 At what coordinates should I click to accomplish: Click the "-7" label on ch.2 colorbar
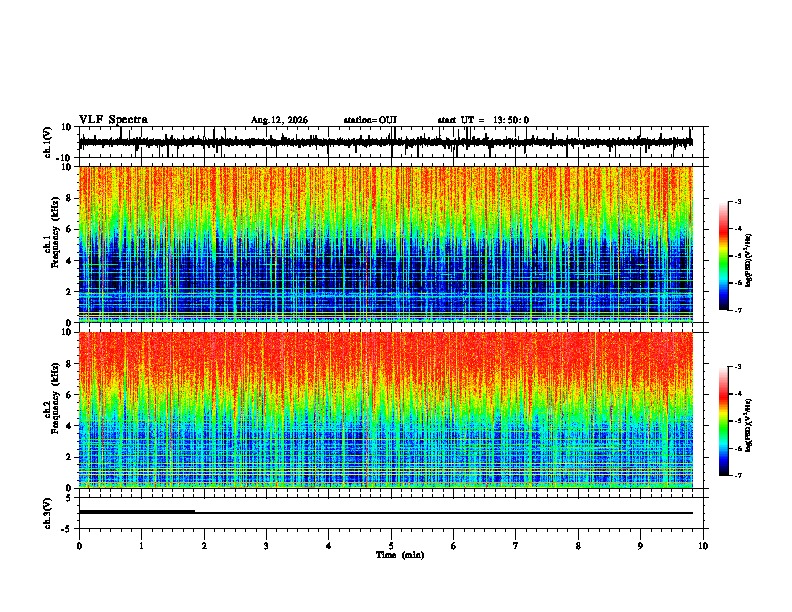[x=737, y=475]
